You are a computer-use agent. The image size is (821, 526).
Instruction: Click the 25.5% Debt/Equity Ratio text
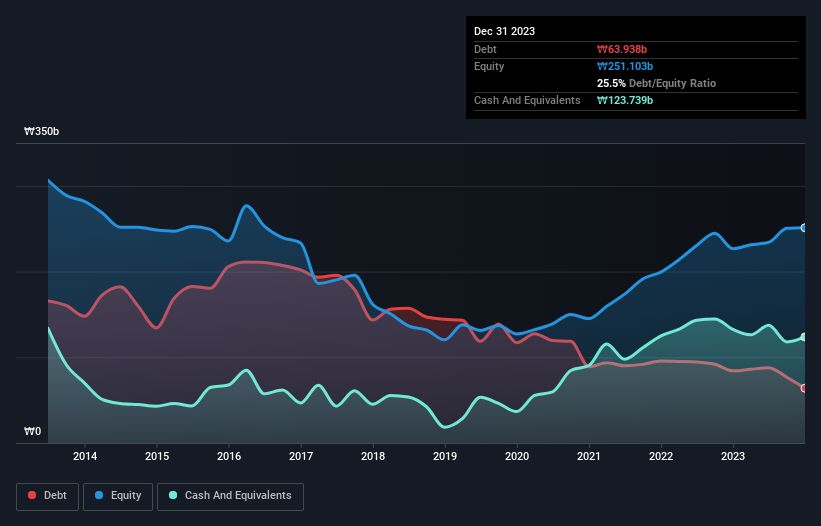[x=656, y=83]
